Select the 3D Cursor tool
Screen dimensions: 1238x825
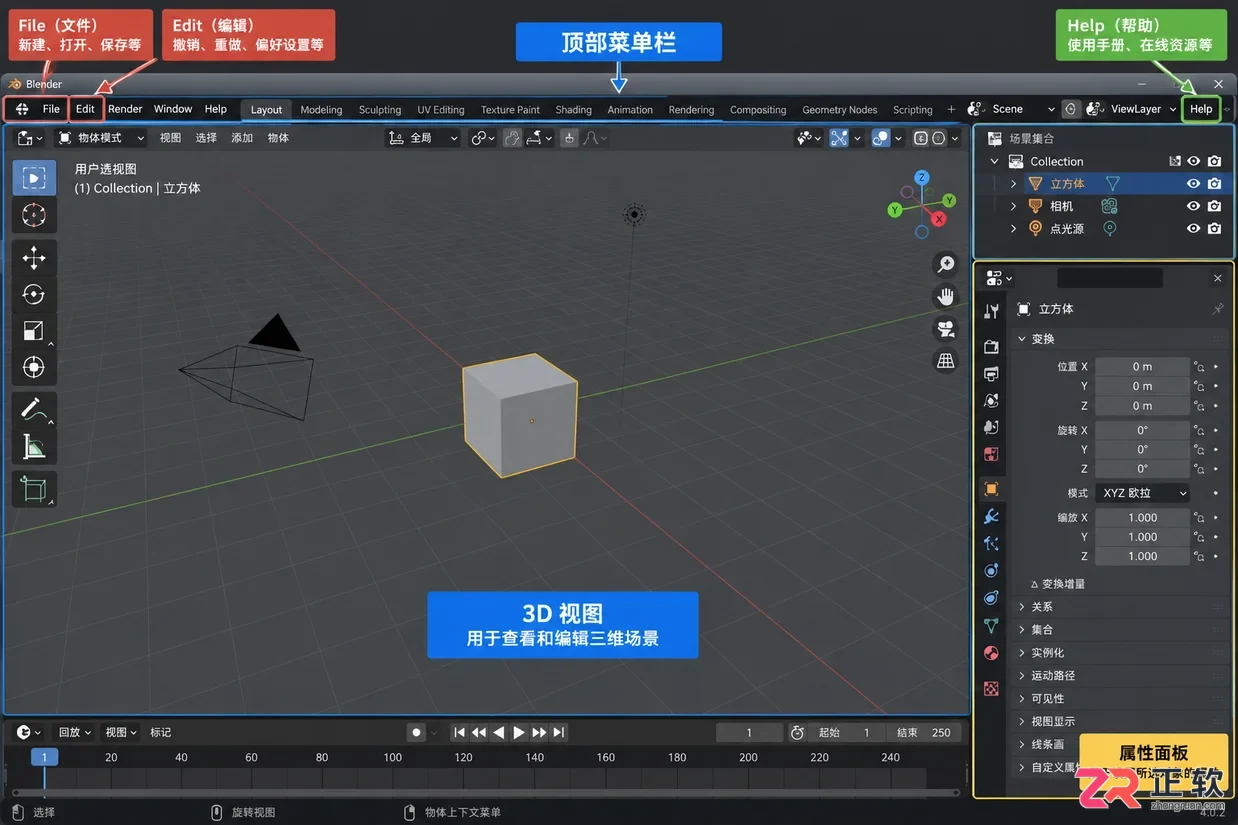click(x=34, y=215)
